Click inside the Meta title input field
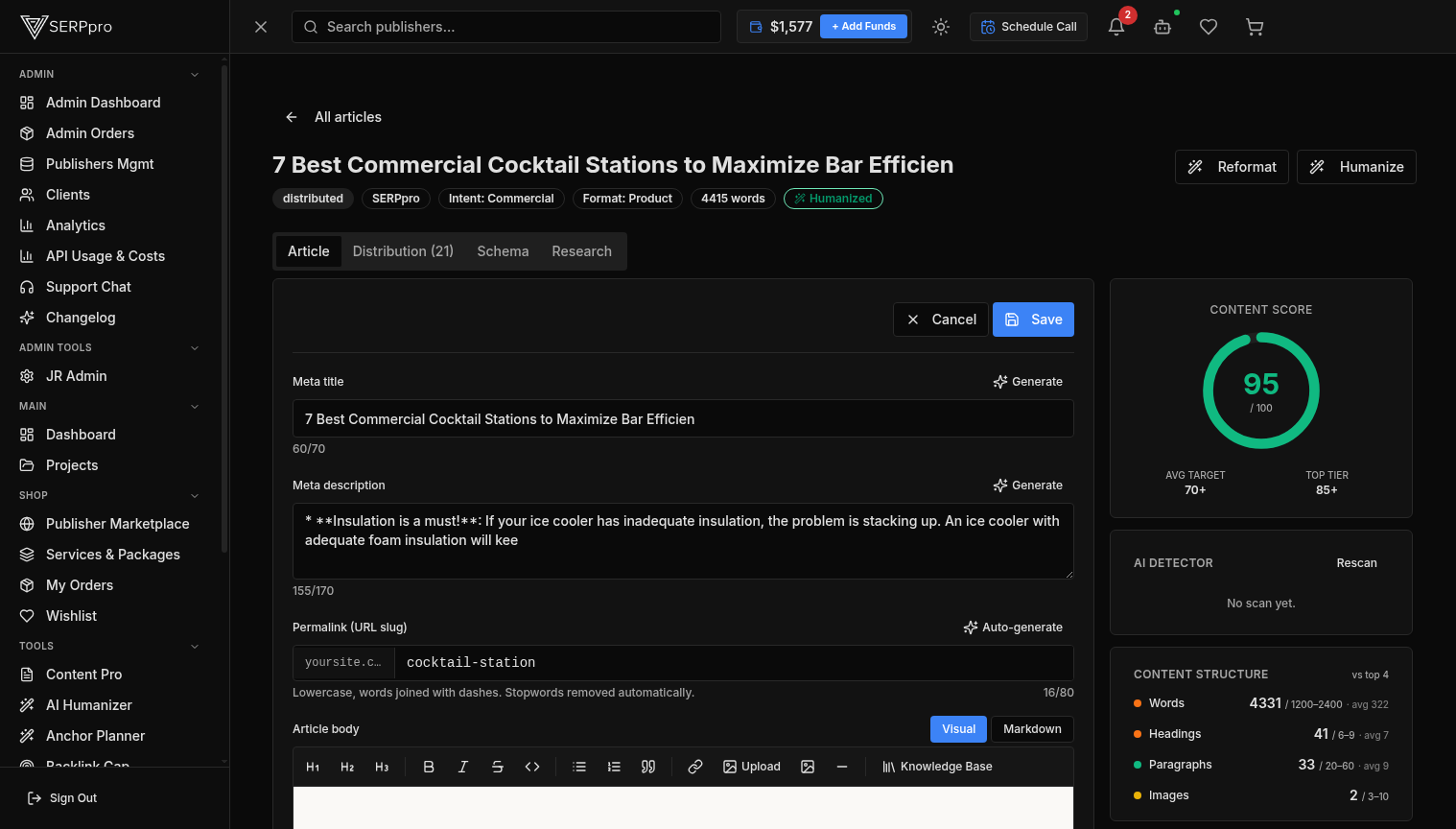 pos(683,418)
